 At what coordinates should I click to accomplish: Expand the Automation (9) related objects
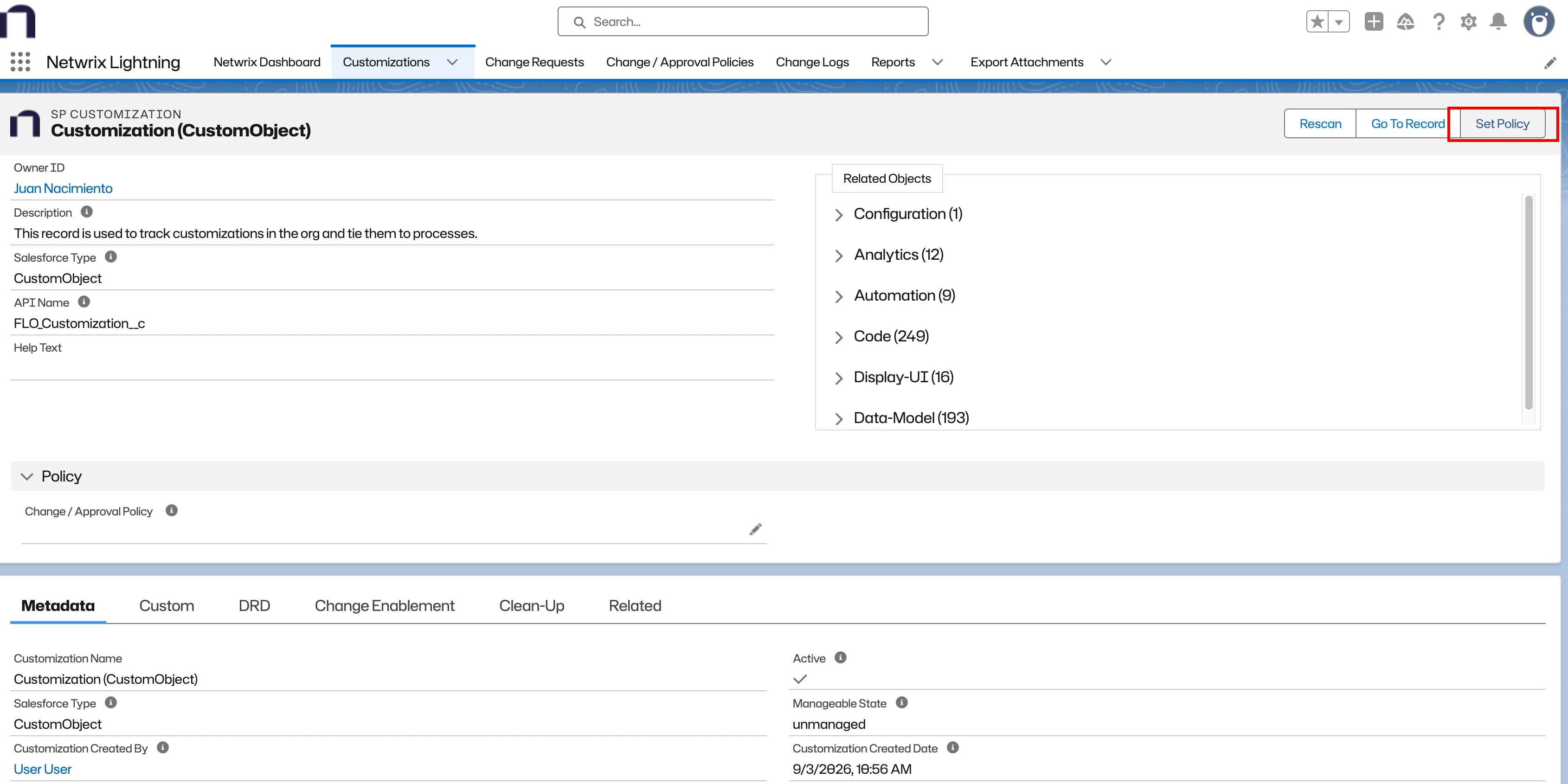[839, 296]
